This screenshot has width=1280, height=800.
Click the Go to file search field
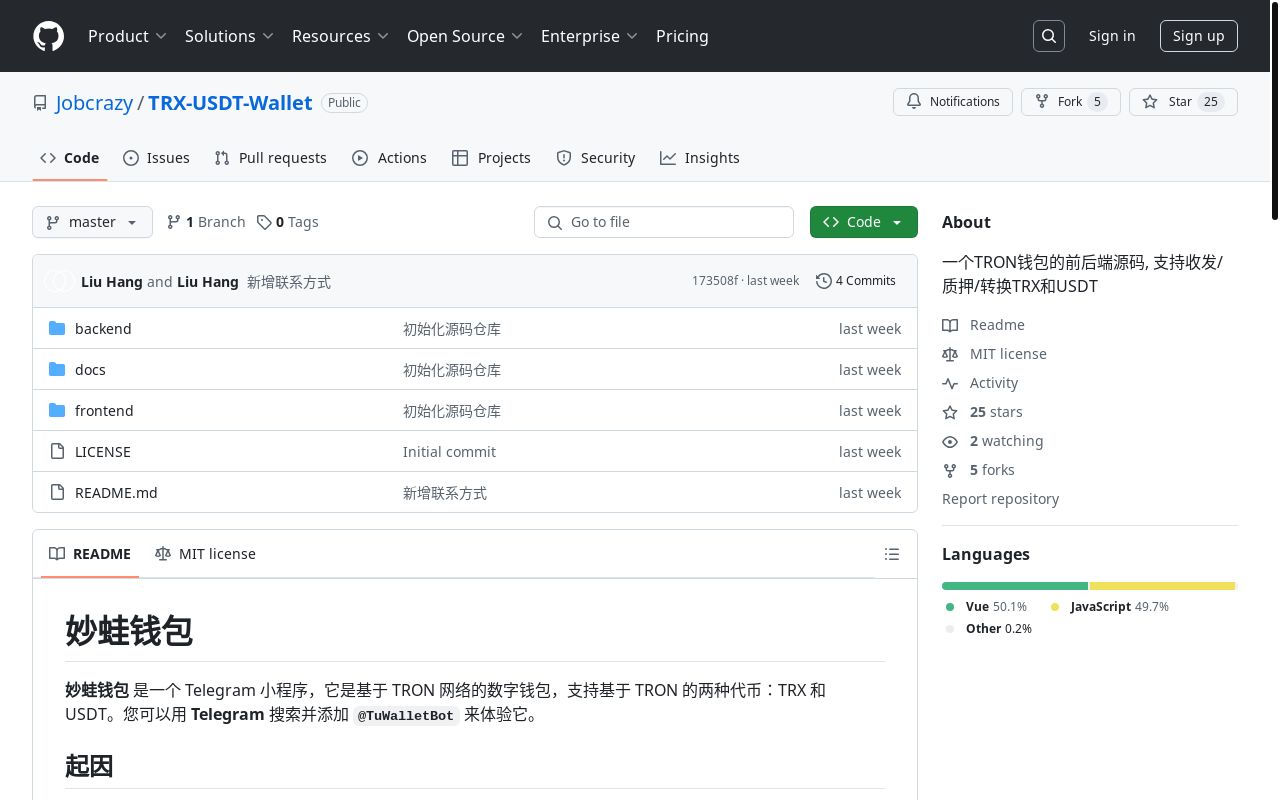point(664,222)
